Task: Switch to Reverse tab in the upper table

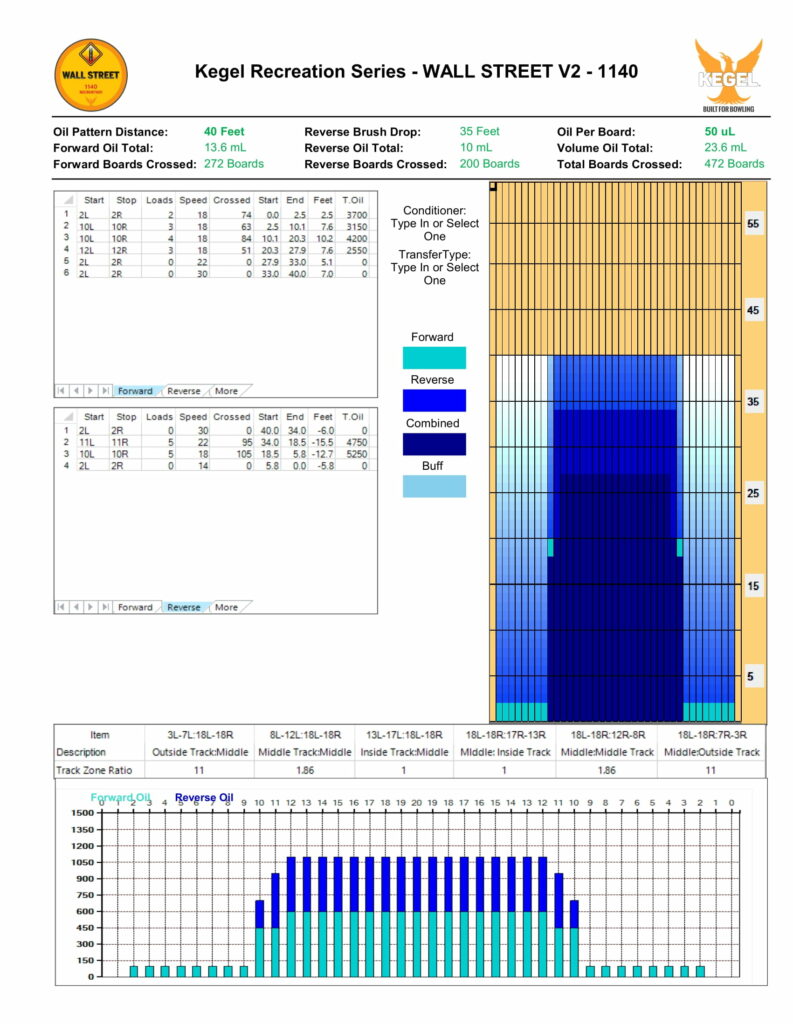Action: [183, 391]
